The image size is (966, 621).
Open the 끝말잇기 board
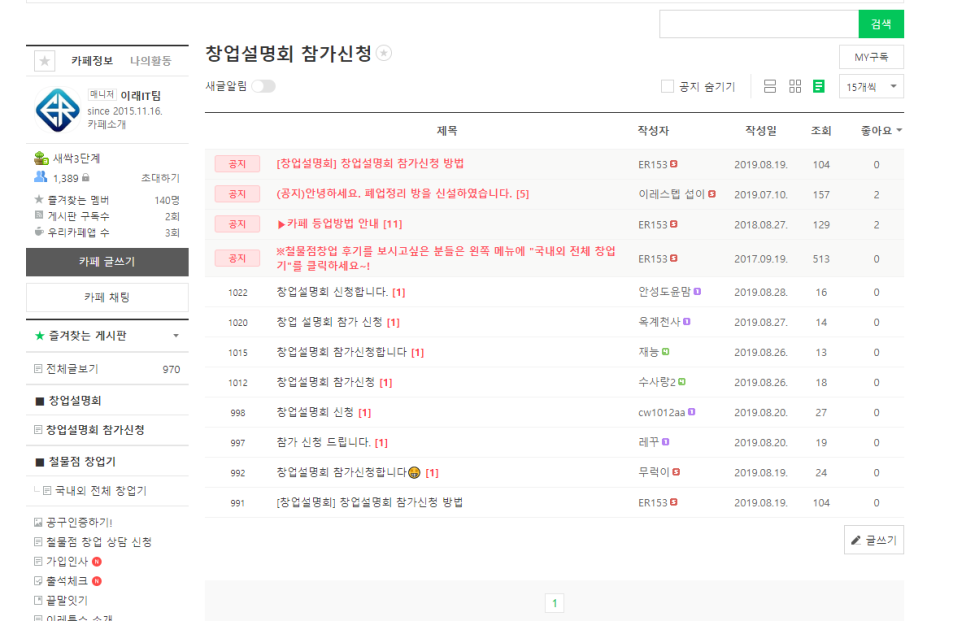67,601
